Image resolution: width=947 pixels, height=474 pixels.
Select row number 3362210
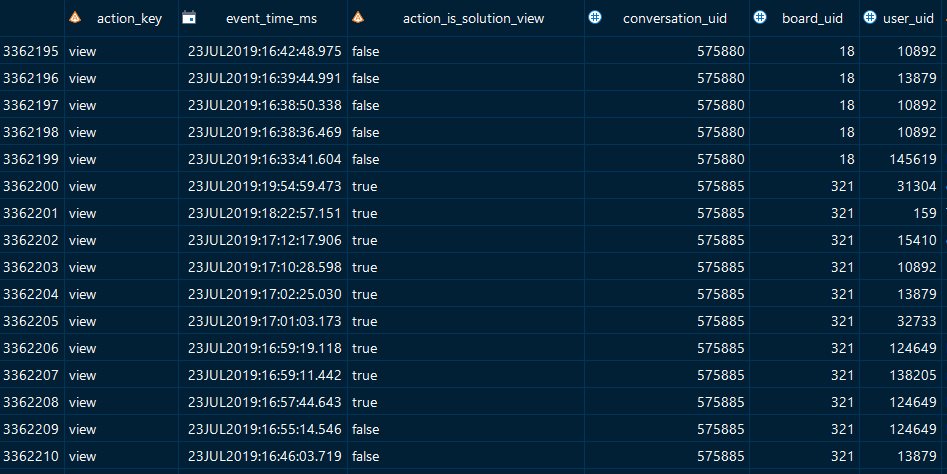31,456
